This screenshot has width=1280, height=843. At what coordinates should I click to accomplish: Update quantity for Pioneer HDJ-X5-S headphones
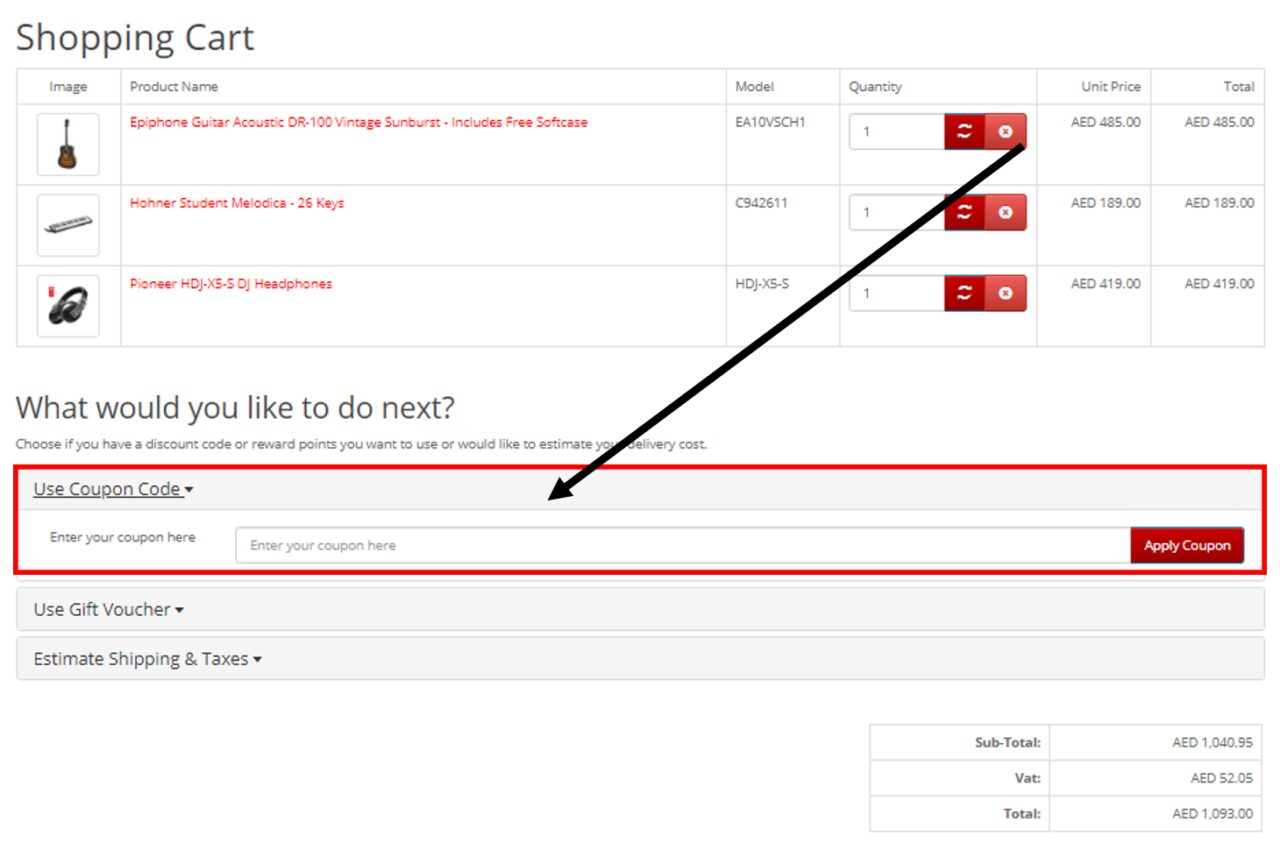click(x=965, y=293)
